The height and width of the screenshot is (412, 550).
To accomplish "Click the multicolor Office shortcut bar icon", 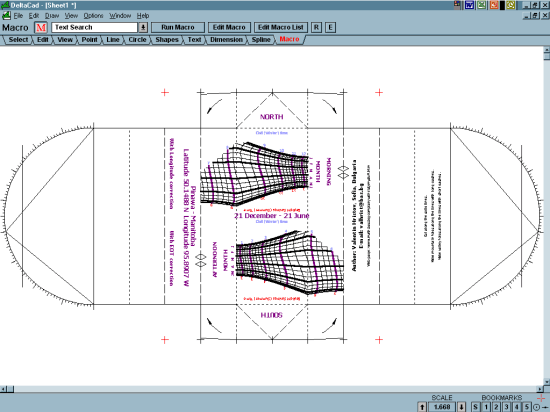I will point(457,5).
